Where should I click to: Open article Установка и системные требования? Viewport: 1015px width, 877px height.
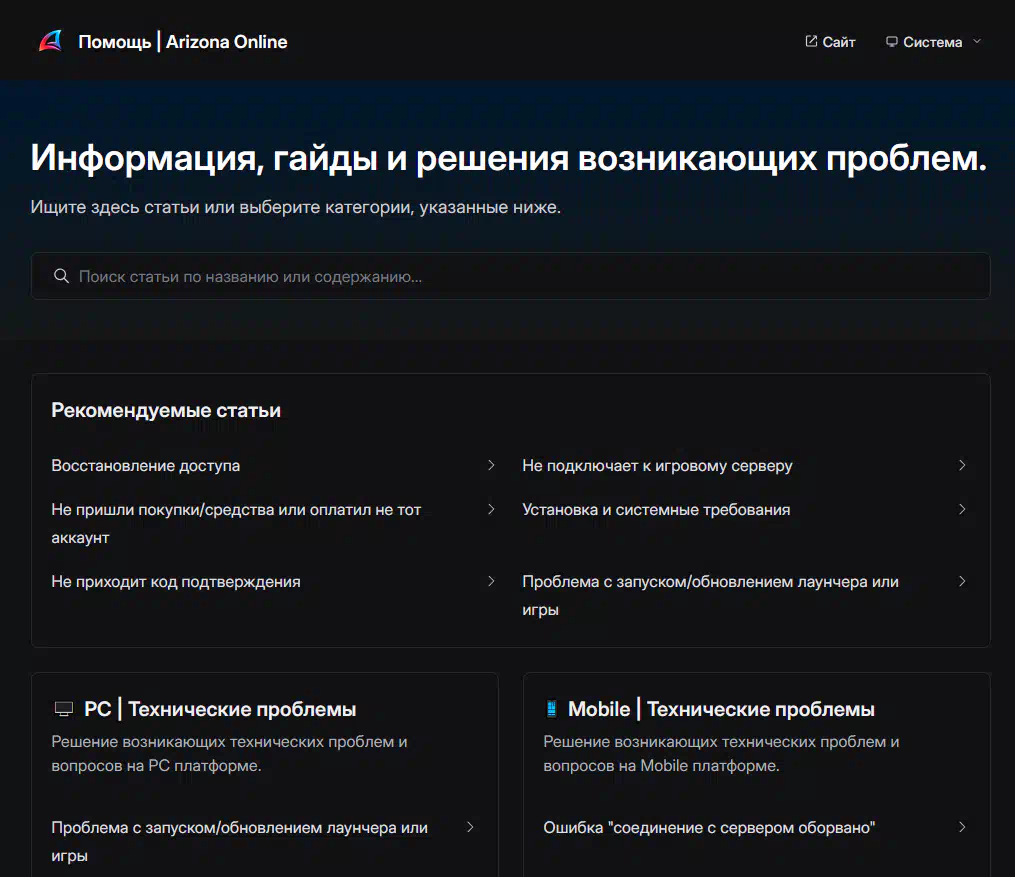coord(656,510)
